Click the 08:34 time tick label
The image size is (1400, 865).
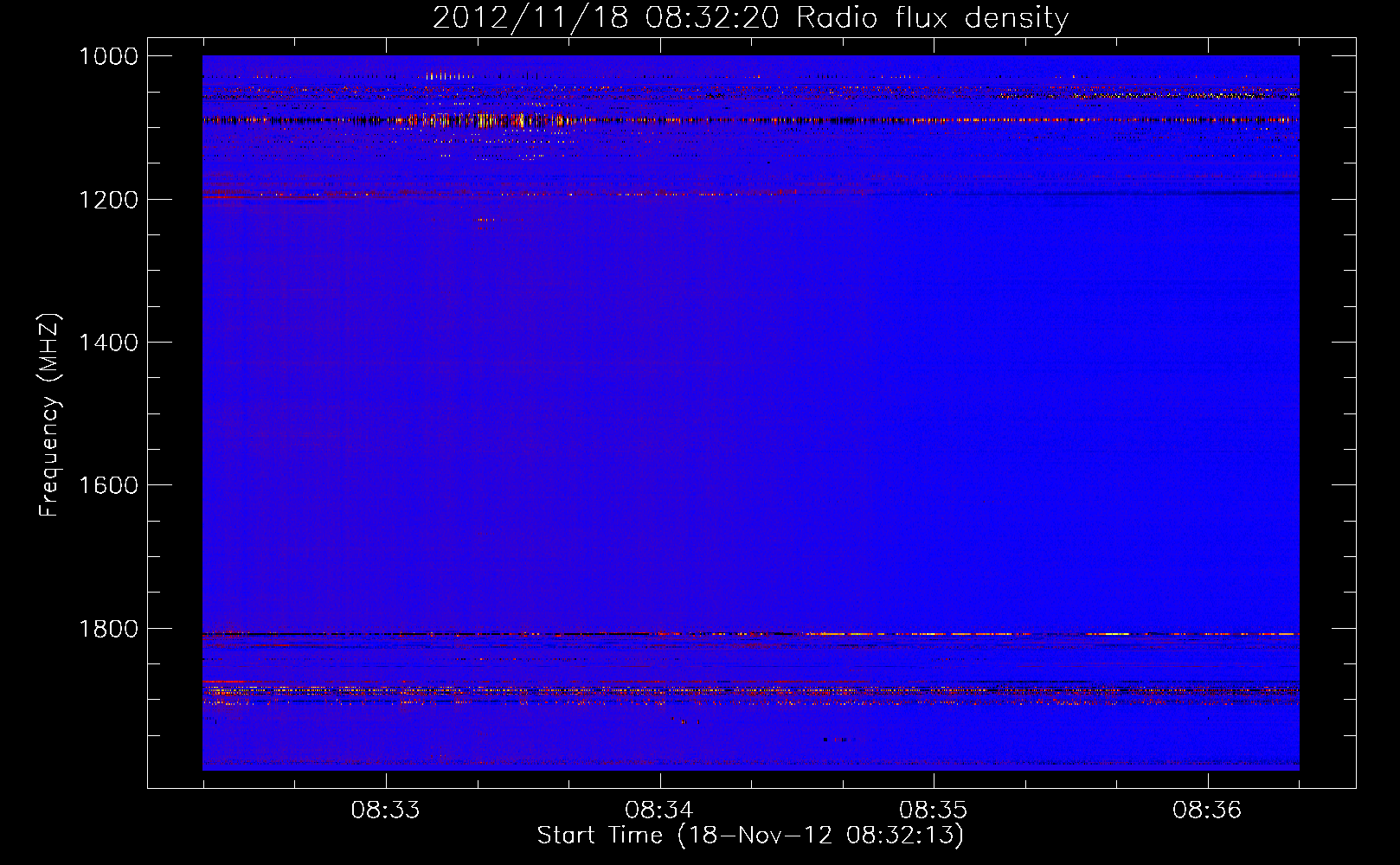[659, 811]
